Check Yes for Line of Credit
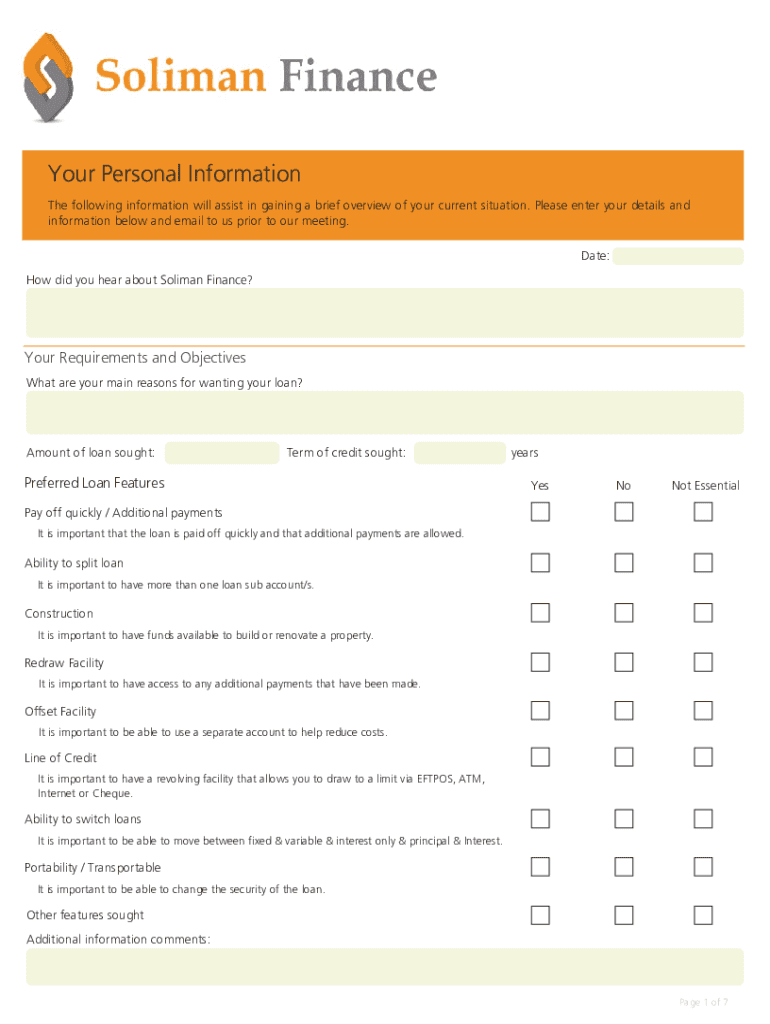 tap(540, 757)
